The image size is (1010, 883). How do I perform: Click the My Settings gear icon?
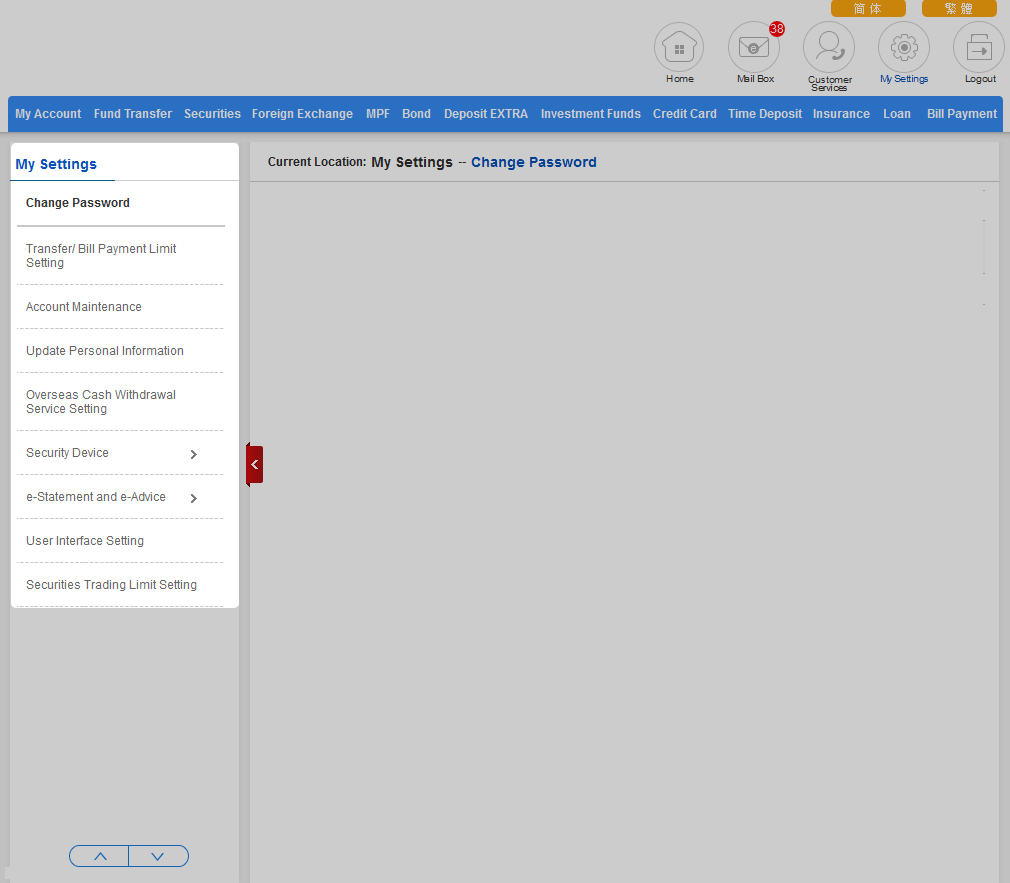tap(904, 48)
